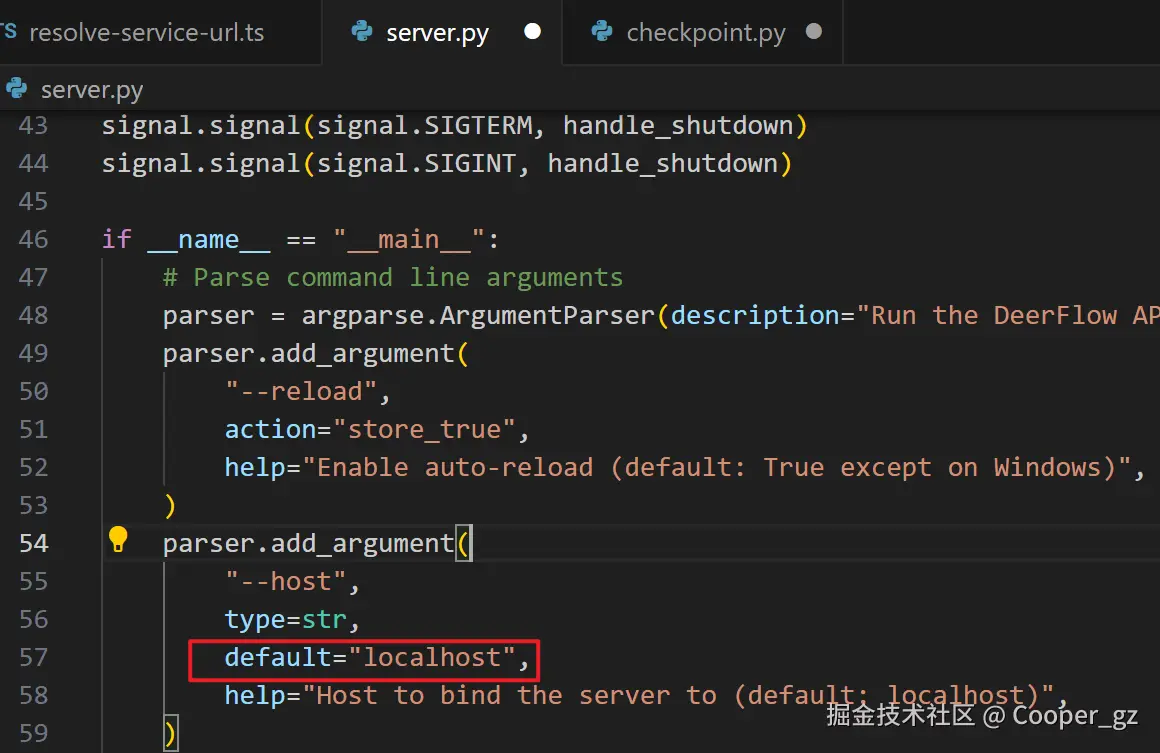The image size is (1160, 753).
Task: Click action="store_true" on line 51
Action: point(370,430)
